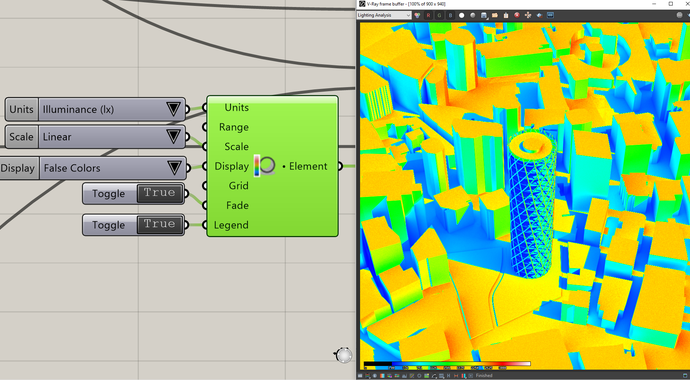Click grey sphere icon at toolbar right end
This screenshot has height=380, width=690.
pyautogui.click(x=679, y=15)
